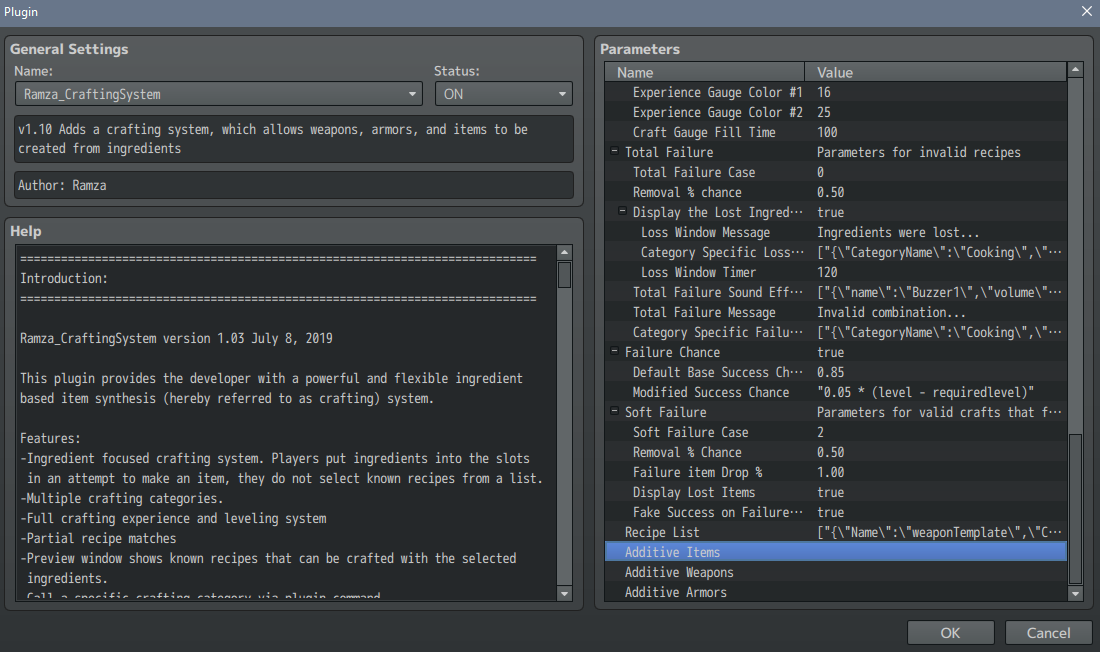Collapse the Soft Failure group
Viewport: 1100px width, 652px height.
[x=614, y=412]
